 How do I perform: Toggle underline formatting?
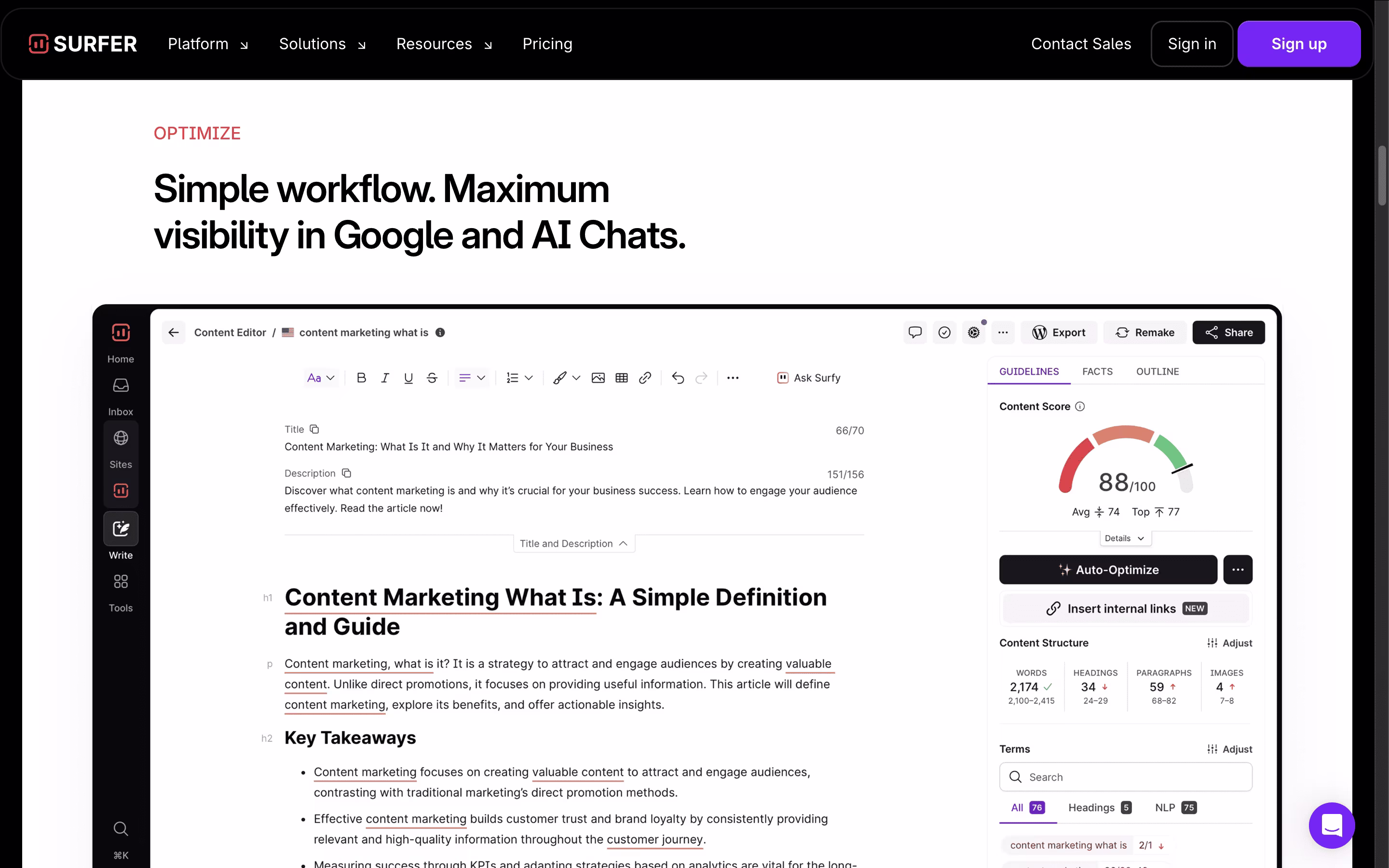(x=408, y=378)
